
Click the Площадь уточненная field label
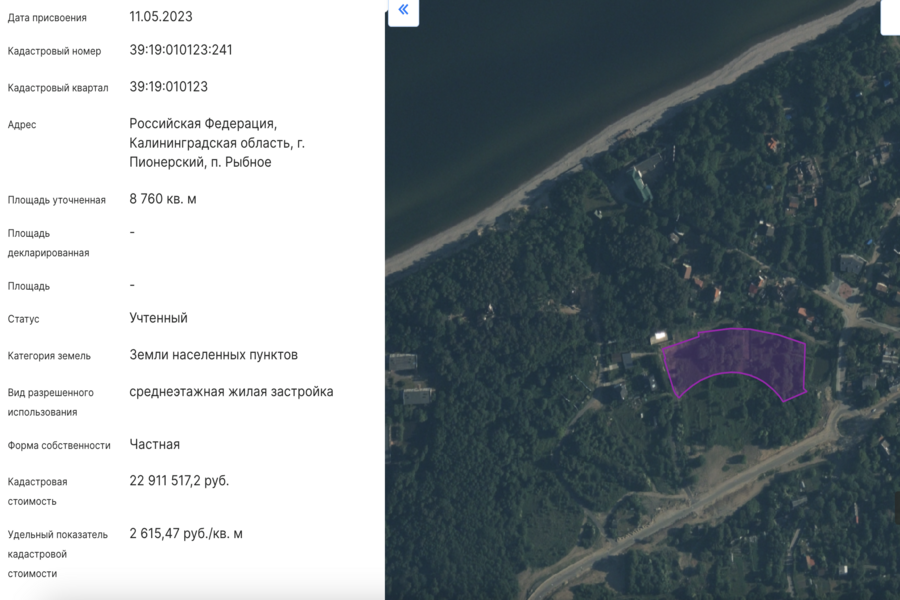(56, 200)
